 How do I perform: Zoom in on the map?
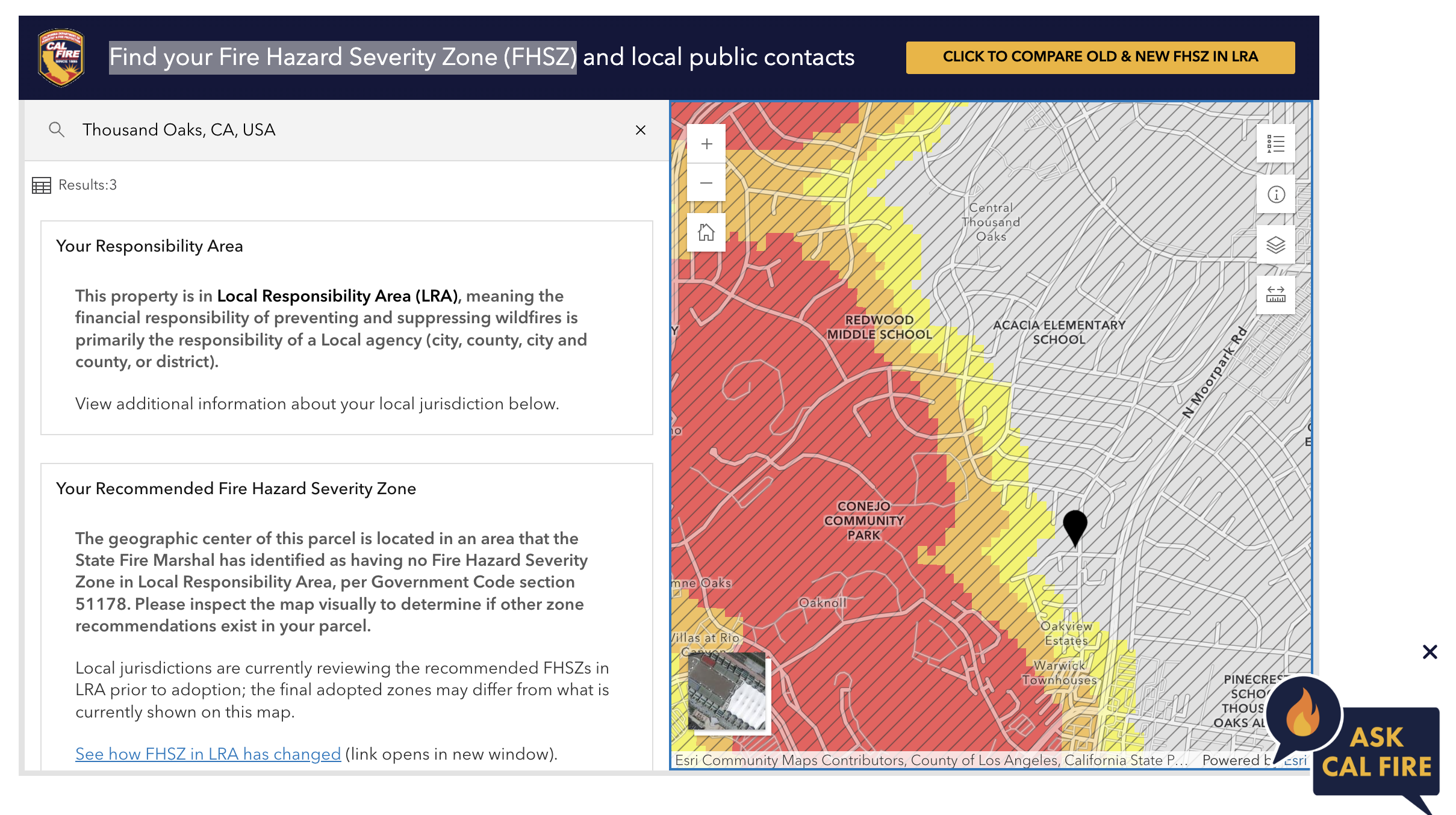[x=706, y=143]
